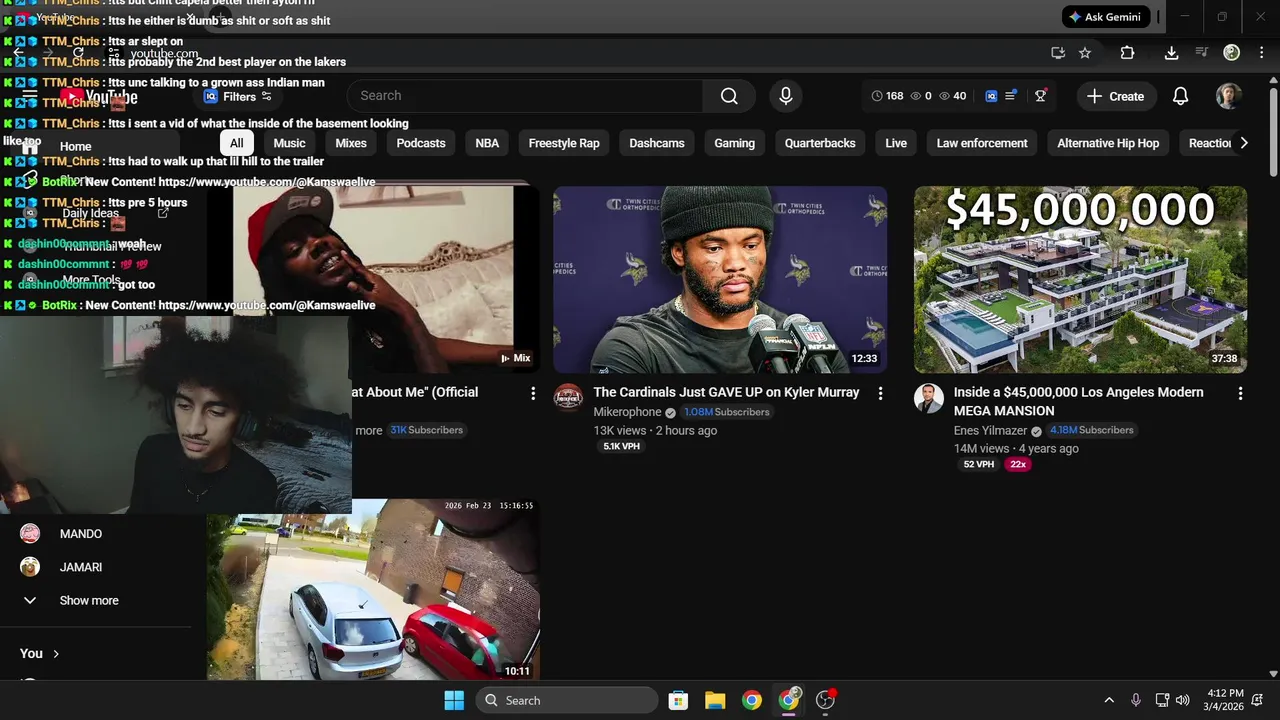Click the YouTube search input field
The width and height of the screenshot is (1280, 720).
[x=525, y=96]
